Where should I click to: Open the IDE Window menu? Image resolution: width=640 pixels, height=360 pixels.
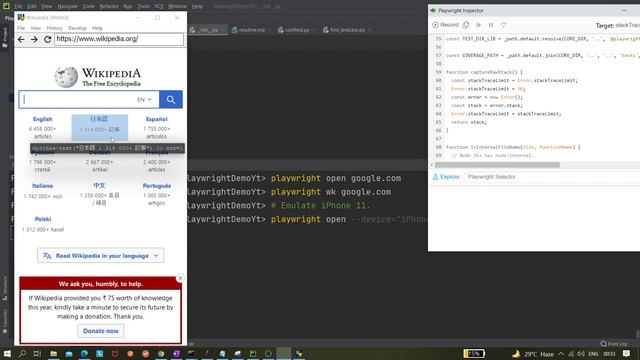coord(177,6)
